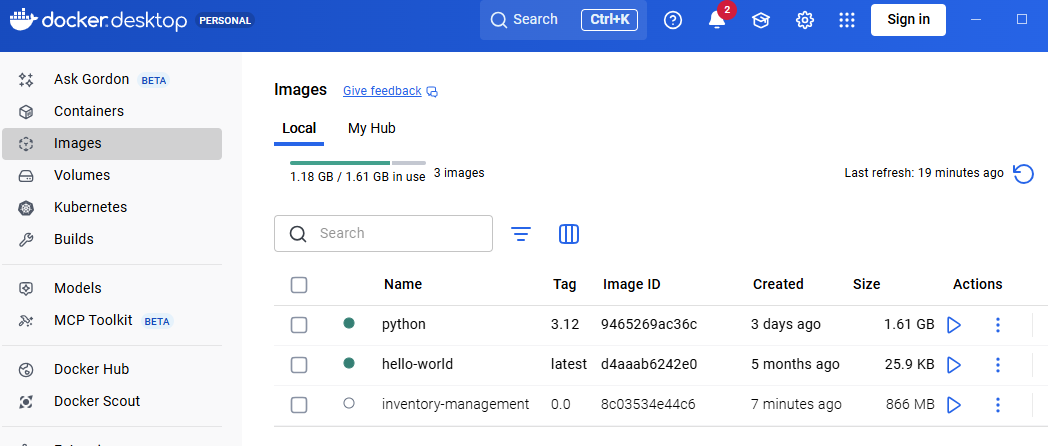Check the python image checkbox
Viewport: 1048px width, 446px height.
pos(299,326)
